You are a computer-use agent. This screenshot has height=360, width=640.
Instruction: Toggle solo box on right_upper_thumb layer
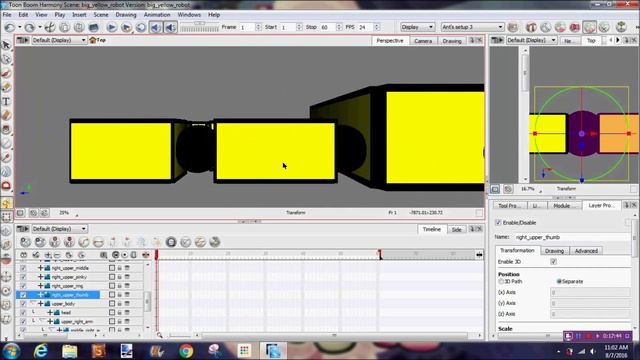pyautogui.click(x=112, y=295)
